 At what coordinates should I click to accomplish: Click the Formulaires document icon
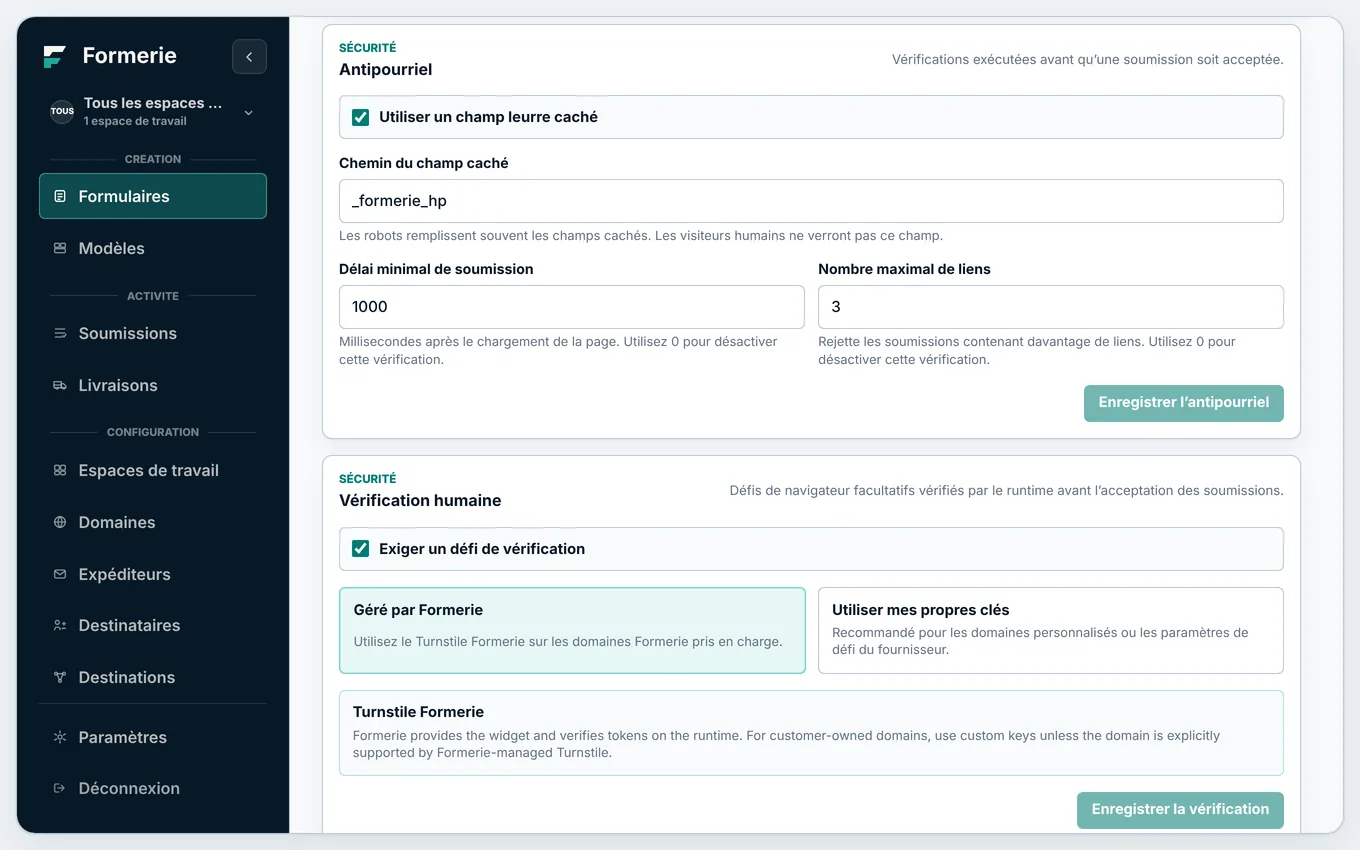click(60, 196)
